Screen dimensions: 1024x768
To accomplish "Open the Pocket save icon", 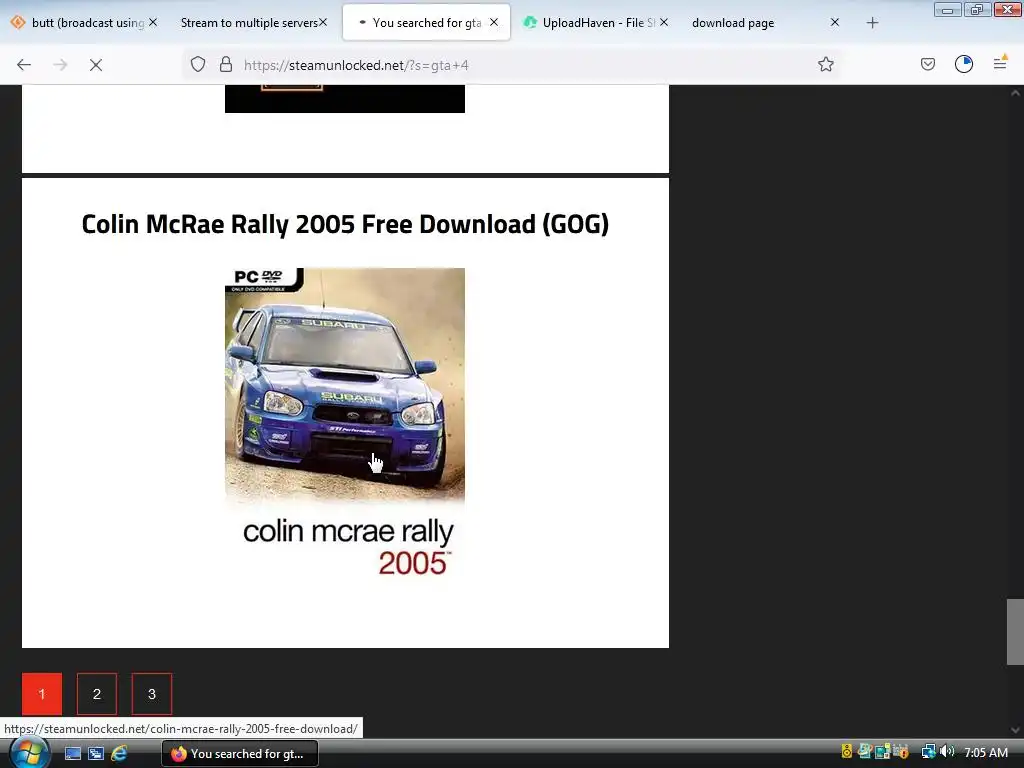I will [927, 64].
